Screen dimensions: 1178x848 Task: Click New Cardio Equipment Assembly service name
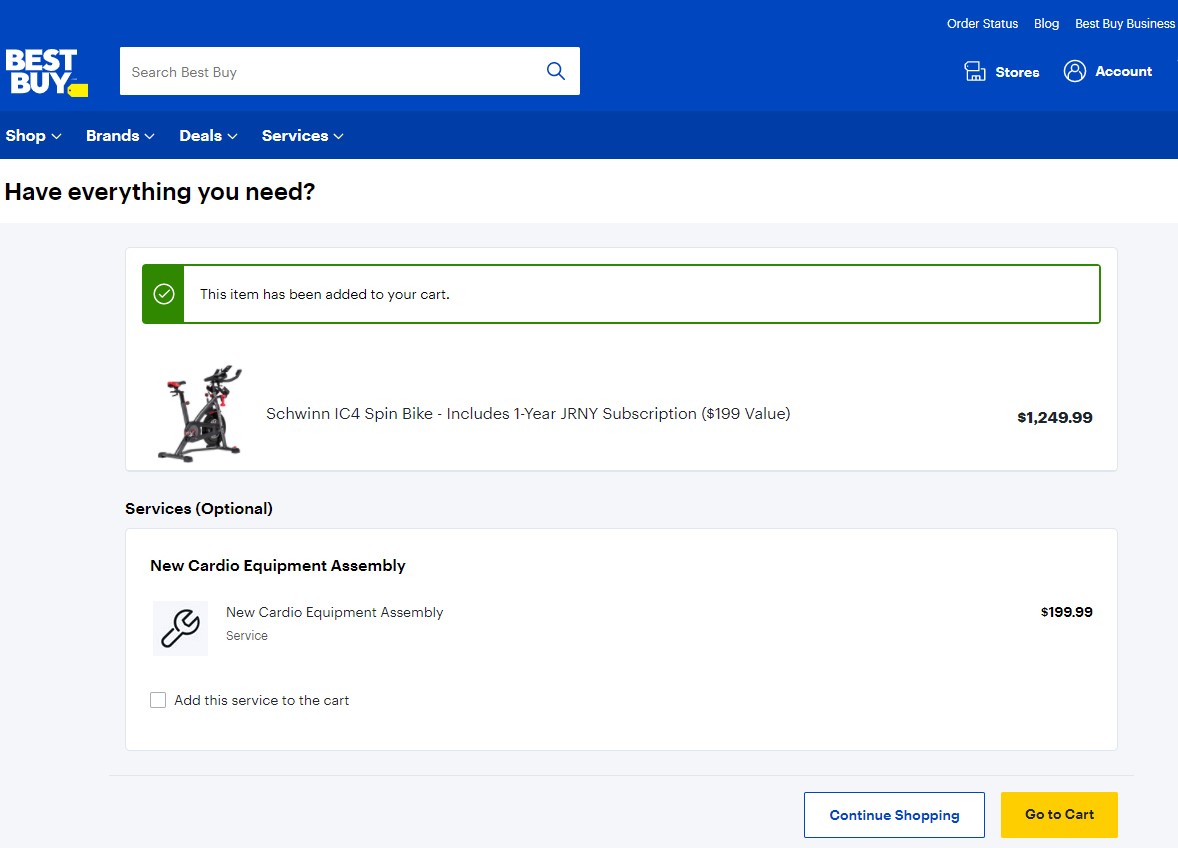pyautogui.click(x=334, y=612)
